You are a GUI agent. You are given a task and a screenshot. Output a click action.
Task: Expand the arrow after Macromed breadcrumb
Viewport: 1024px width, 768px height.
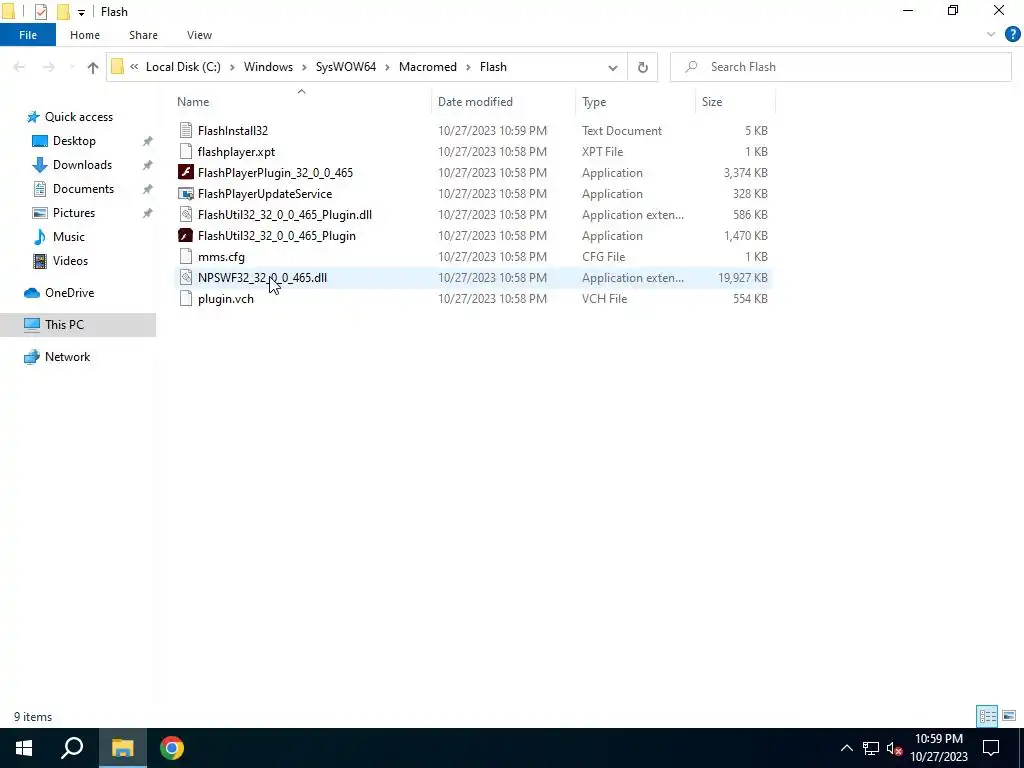coord(468,67)
